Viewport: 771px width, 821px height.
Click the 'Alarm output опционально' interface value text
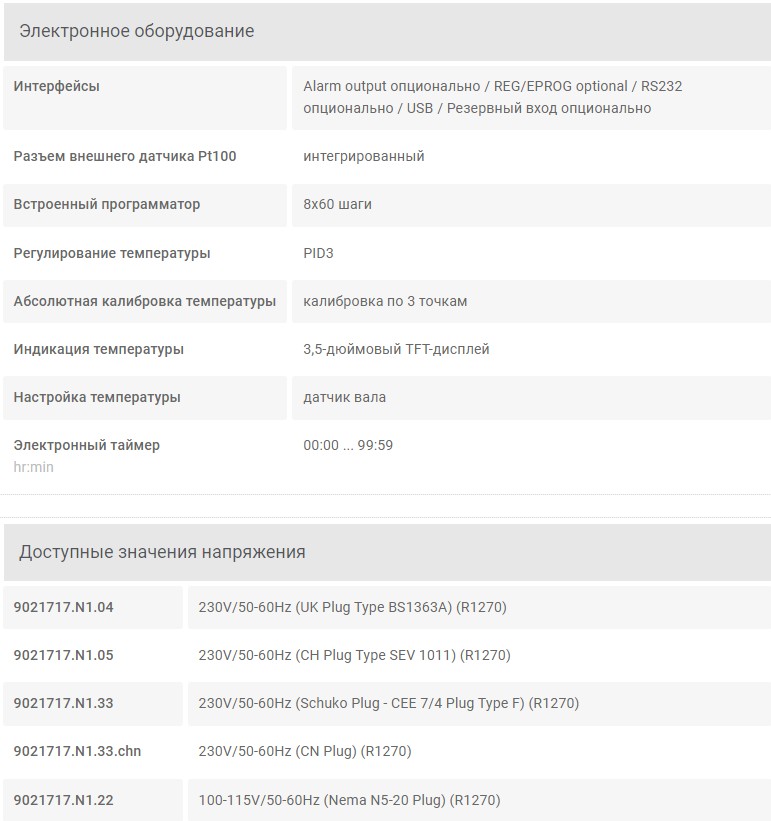point(392,86)
